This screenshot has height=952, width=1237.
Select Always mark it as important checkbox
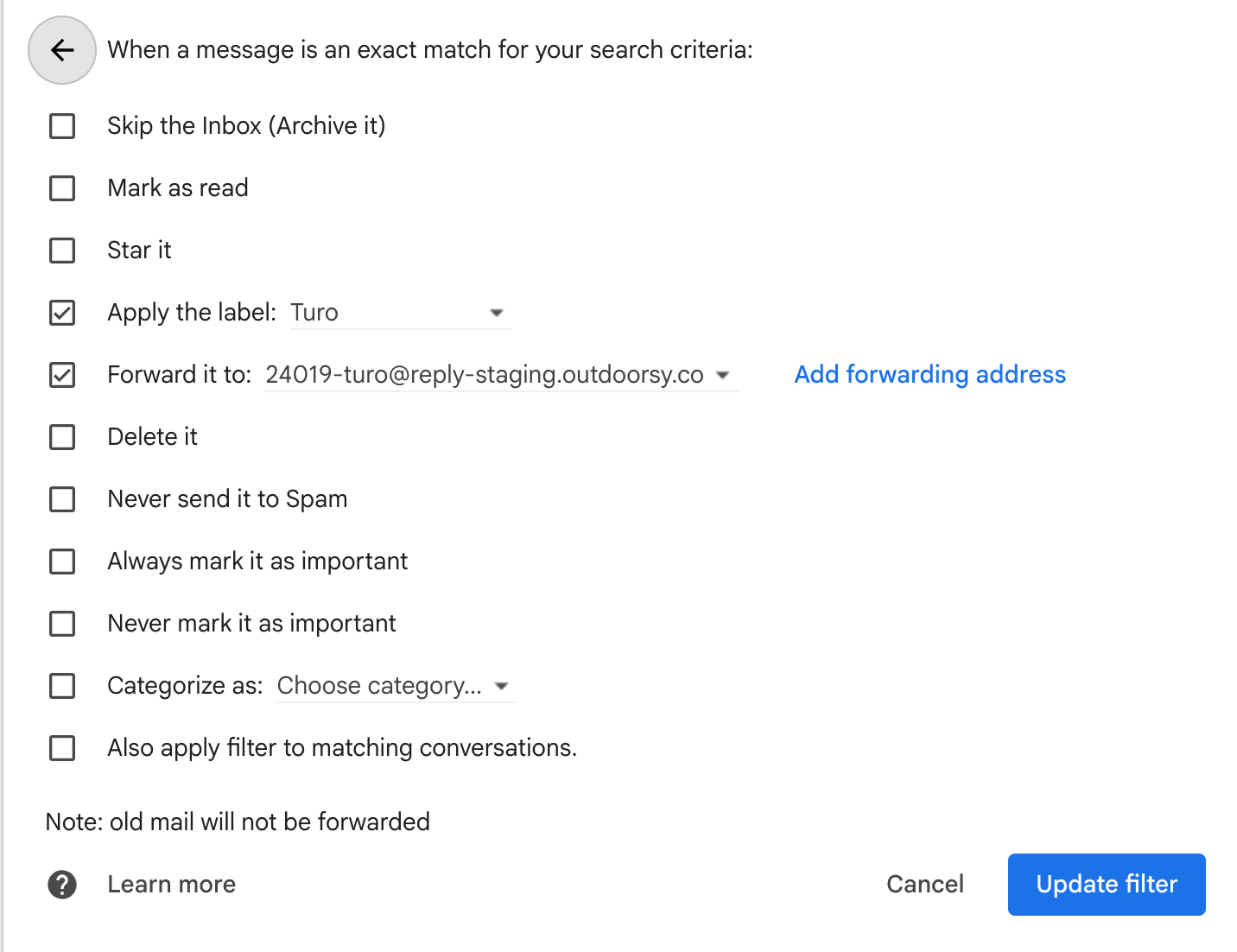(x=62, y=562)
